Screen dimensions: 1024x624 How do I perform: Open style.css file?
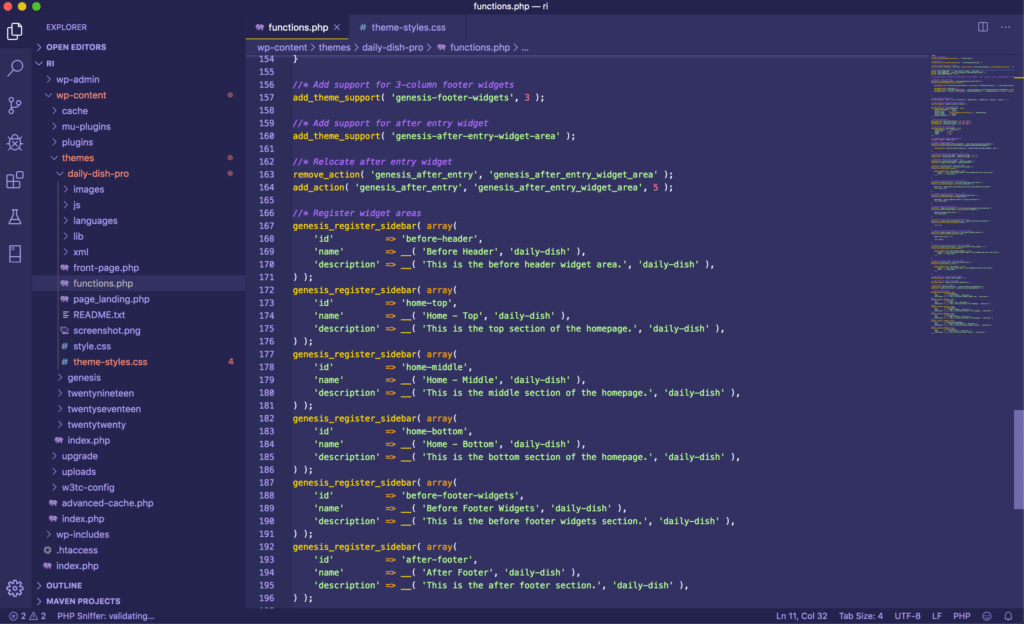point(91,346)
